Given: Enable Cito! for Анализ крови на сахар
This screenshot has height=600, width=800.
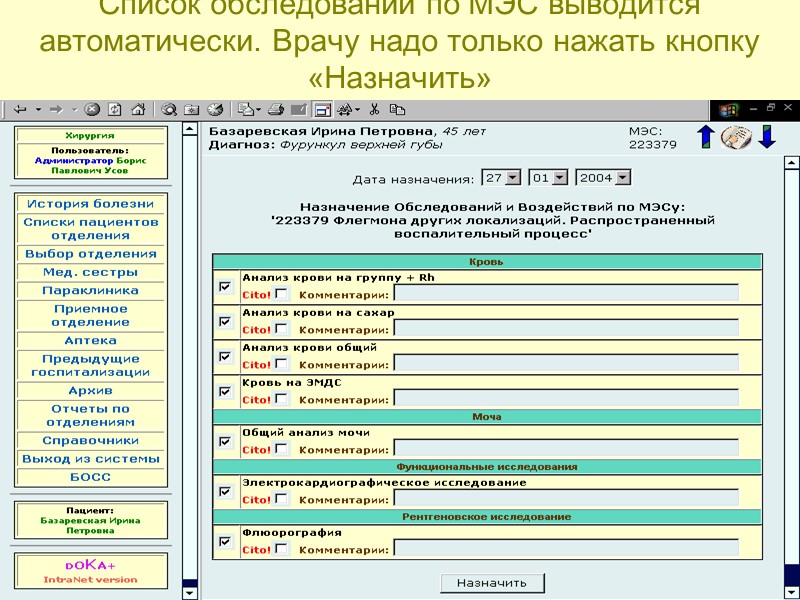Looking at the screenshot, I should click(x=281, y=329).
